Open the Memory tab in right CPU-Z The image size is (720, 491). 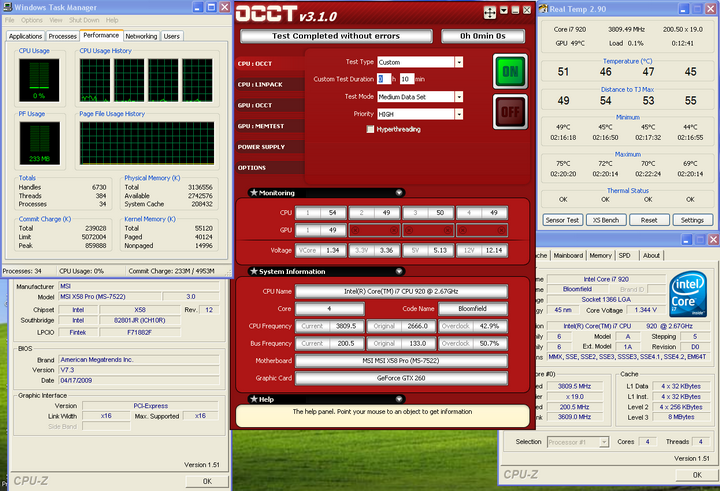[x=601, y=256]
